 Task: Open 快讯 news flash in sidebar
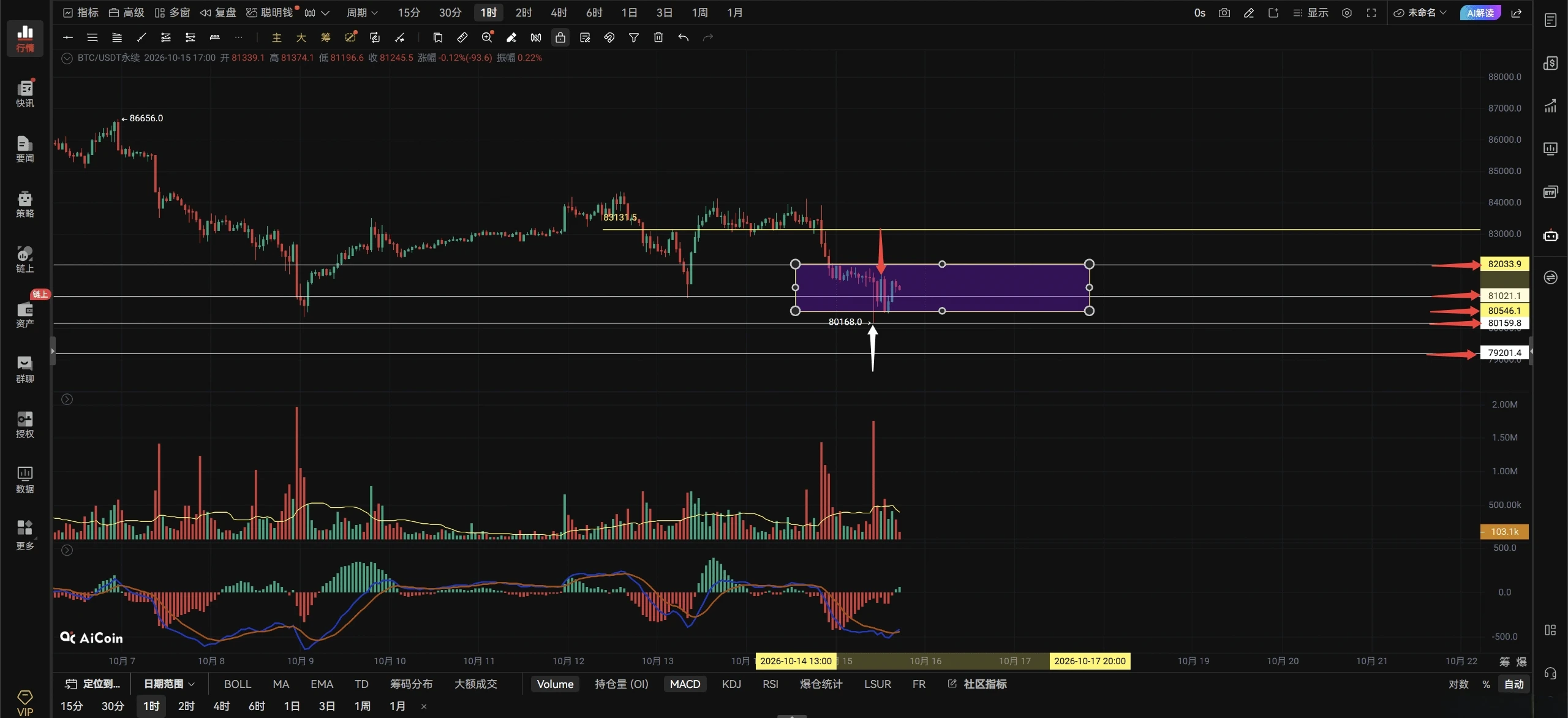click(x=25, y=94)
